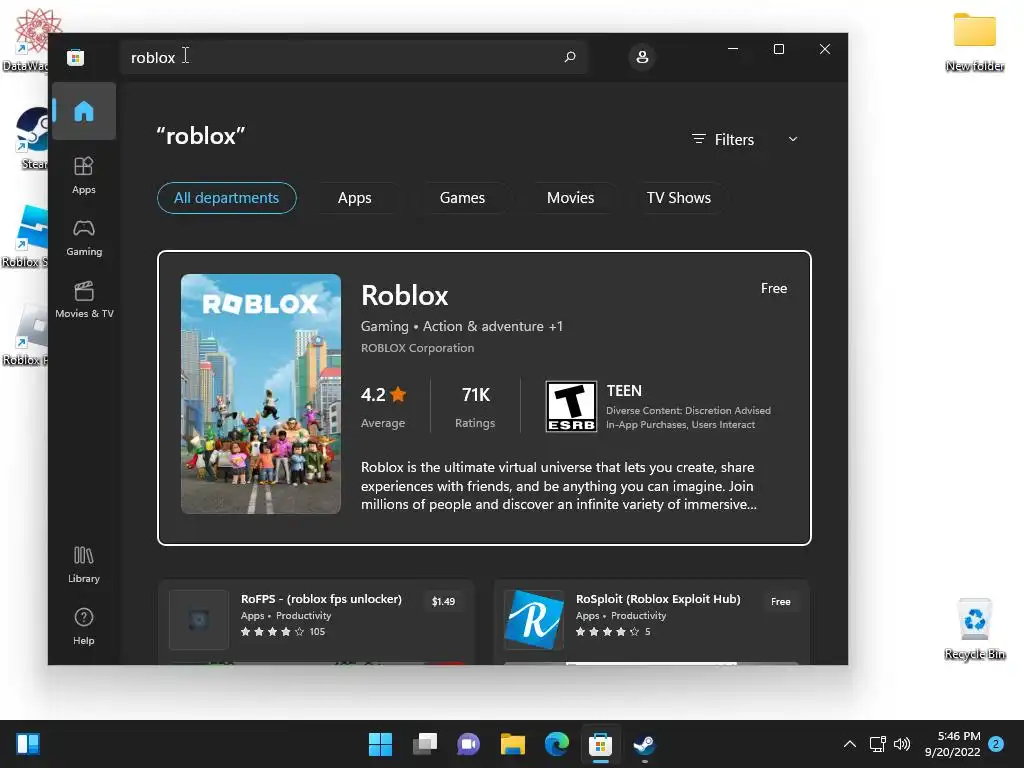Open the Library in sidebar
The width and height of the screenshot is (1024, 768).
click(x=84, y=564)
